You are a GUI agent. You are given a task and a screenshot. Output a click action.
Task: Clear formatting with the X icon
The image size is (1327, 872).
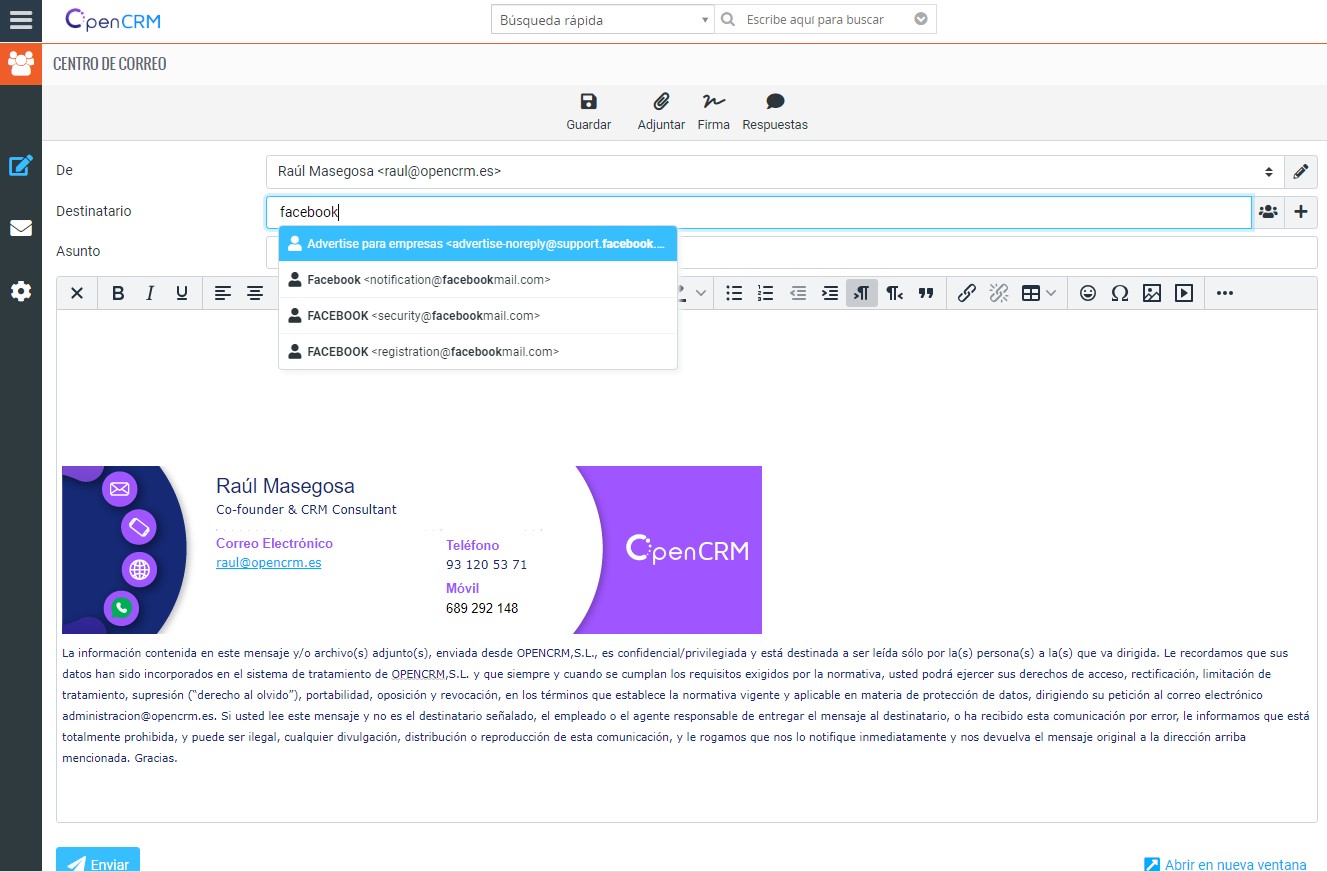pyautogui.click(x=77, y=293)
